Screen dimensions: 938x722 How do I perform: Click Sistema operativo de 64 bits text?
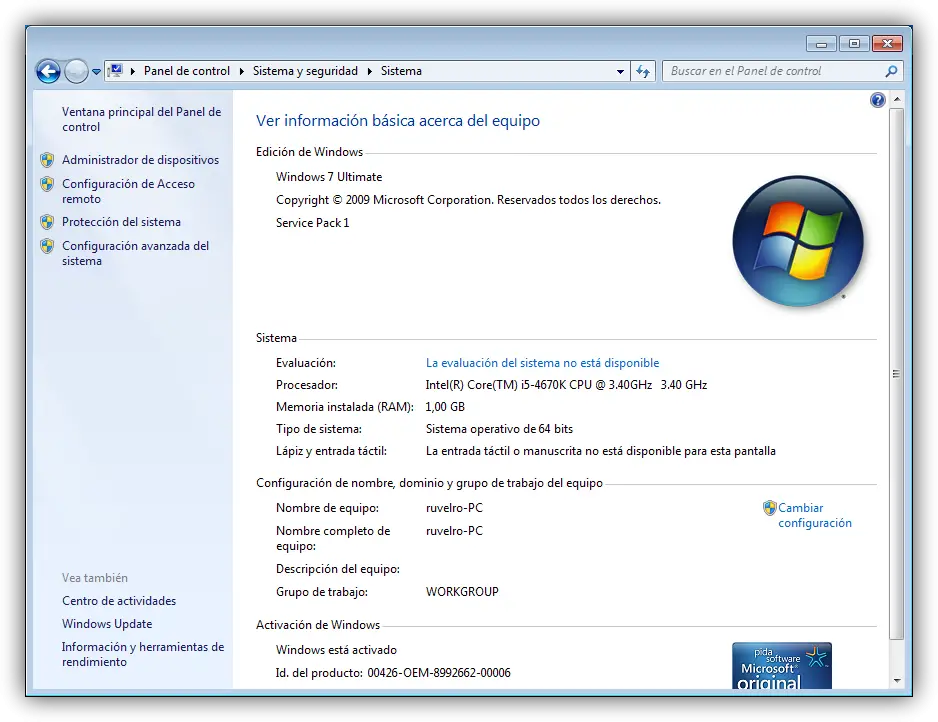499,429
